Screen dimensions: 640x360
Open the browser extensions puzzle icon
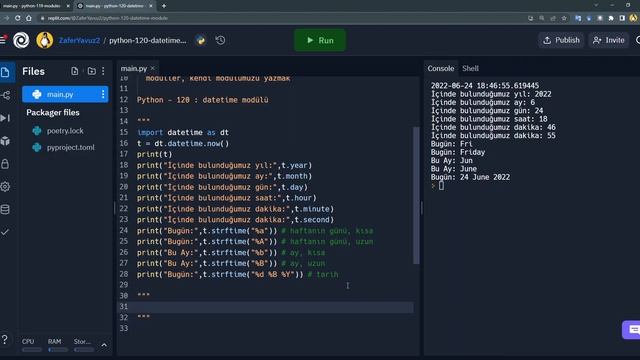[611, 18]
